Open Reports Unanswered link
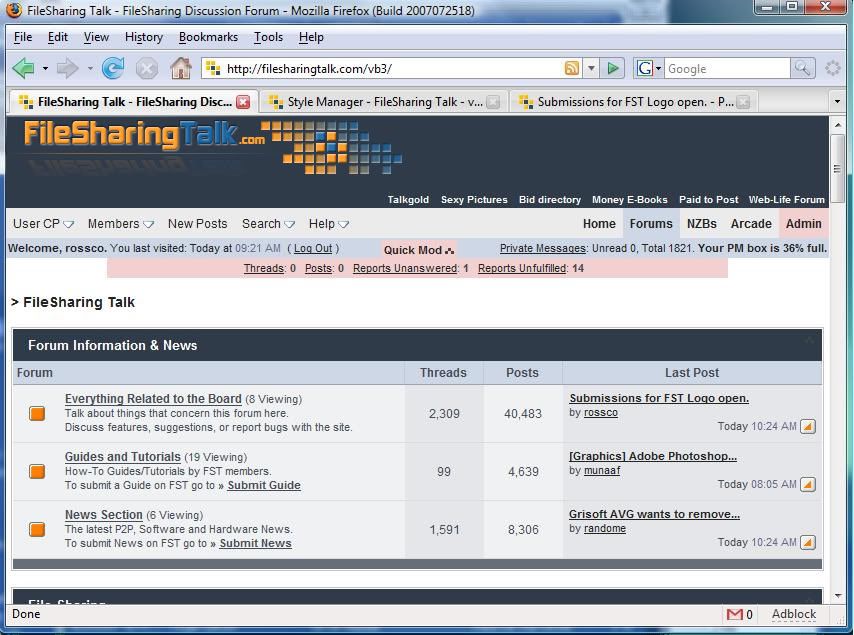This screenshot has height=635, width=854. [x=405, y=268]
